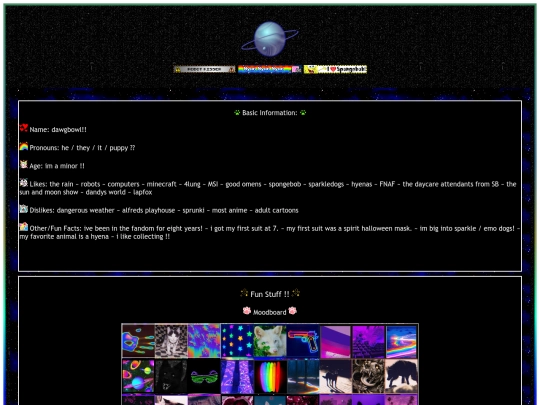Open the purple glitter legs image

click(237, 376)
